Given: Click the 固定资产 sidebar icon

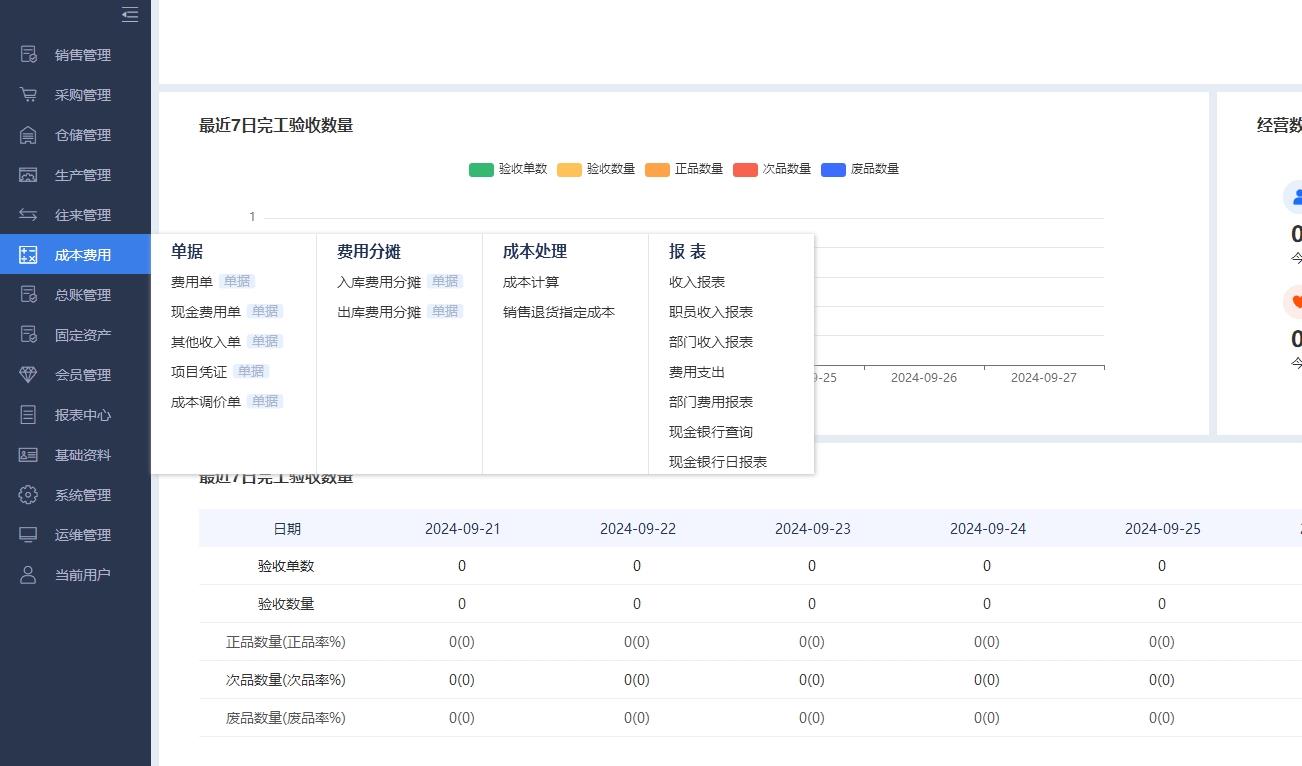Looking at the screenshot, I should click(x=28, y=335).
